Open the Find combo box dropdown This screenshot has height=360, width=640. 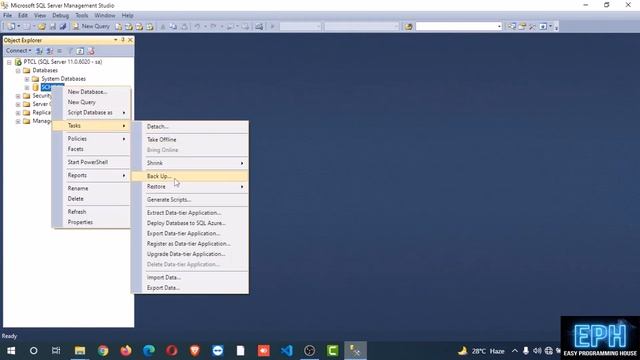pos(499,27)
